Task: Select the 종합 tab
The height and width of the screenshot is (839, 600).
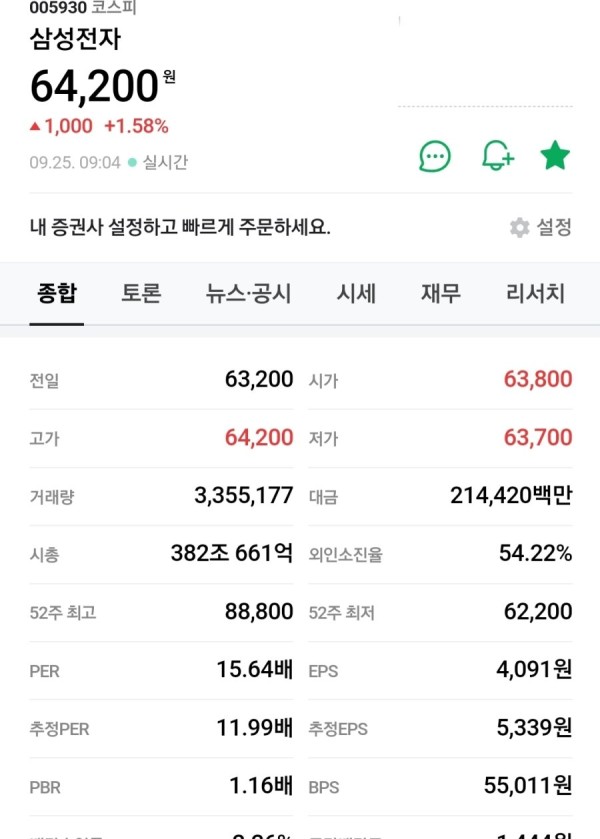Action: pos(57,293)
